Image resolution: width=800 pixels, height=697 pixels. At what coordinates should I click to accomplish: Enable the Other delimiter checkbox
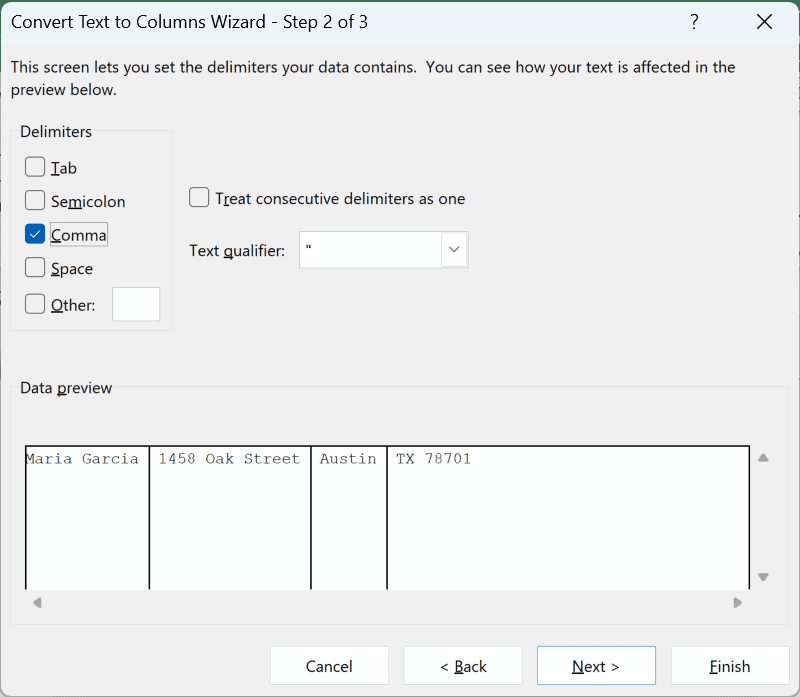(35, 304)
